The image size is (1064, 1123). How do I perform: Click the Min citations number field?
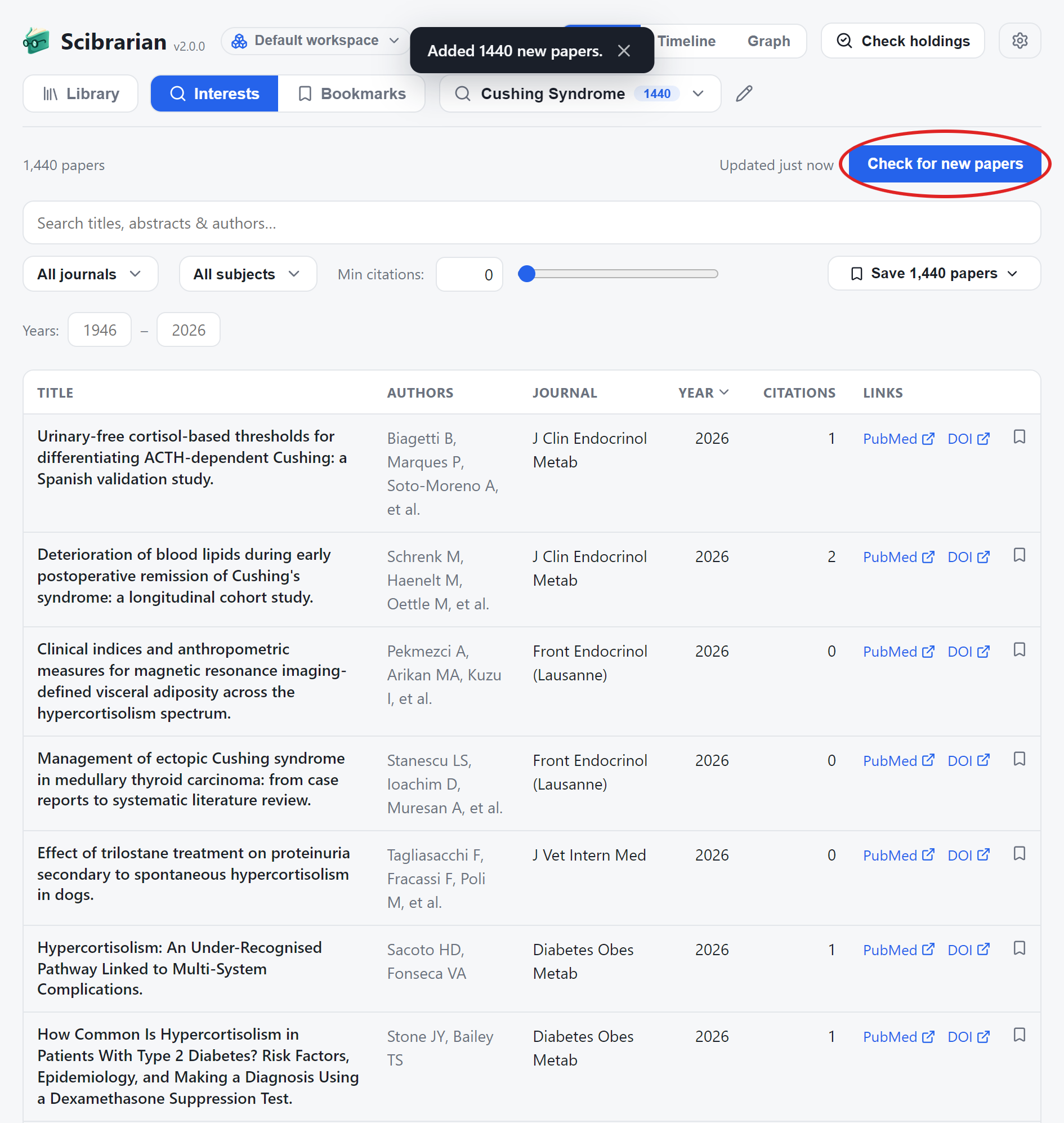pyautogui.click(x=469, y=275)
